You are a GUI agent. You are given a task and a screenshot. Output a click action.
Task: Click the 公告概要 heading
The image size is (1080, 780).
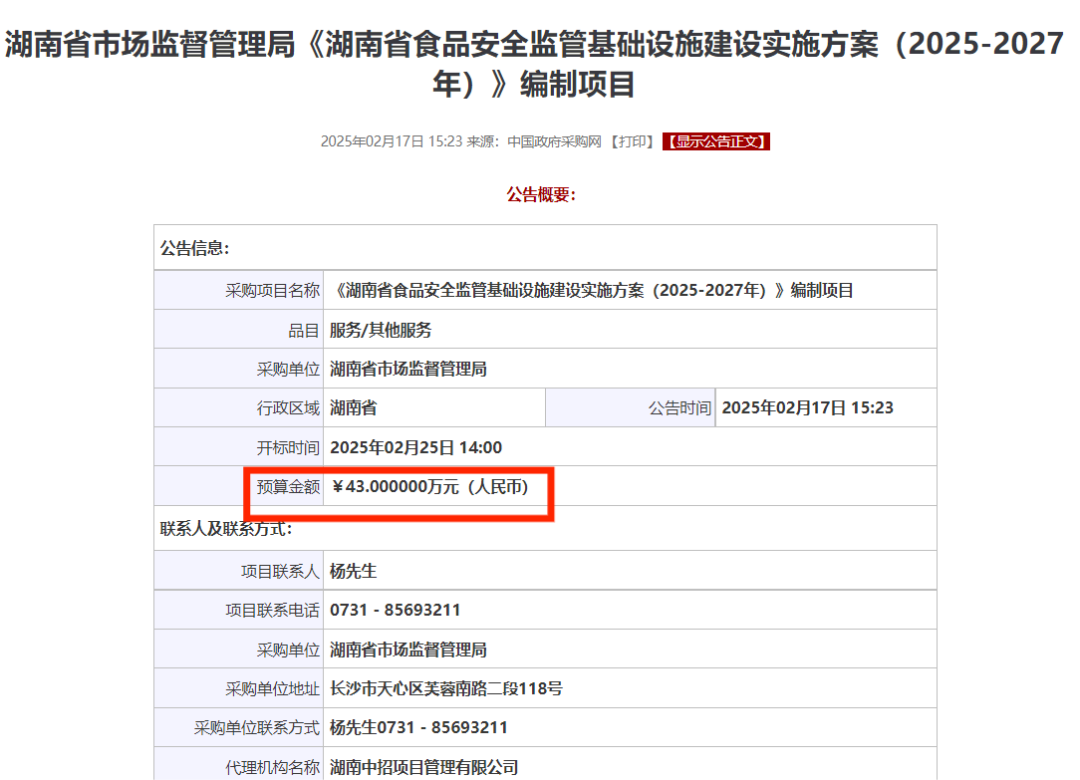[541, 195]
